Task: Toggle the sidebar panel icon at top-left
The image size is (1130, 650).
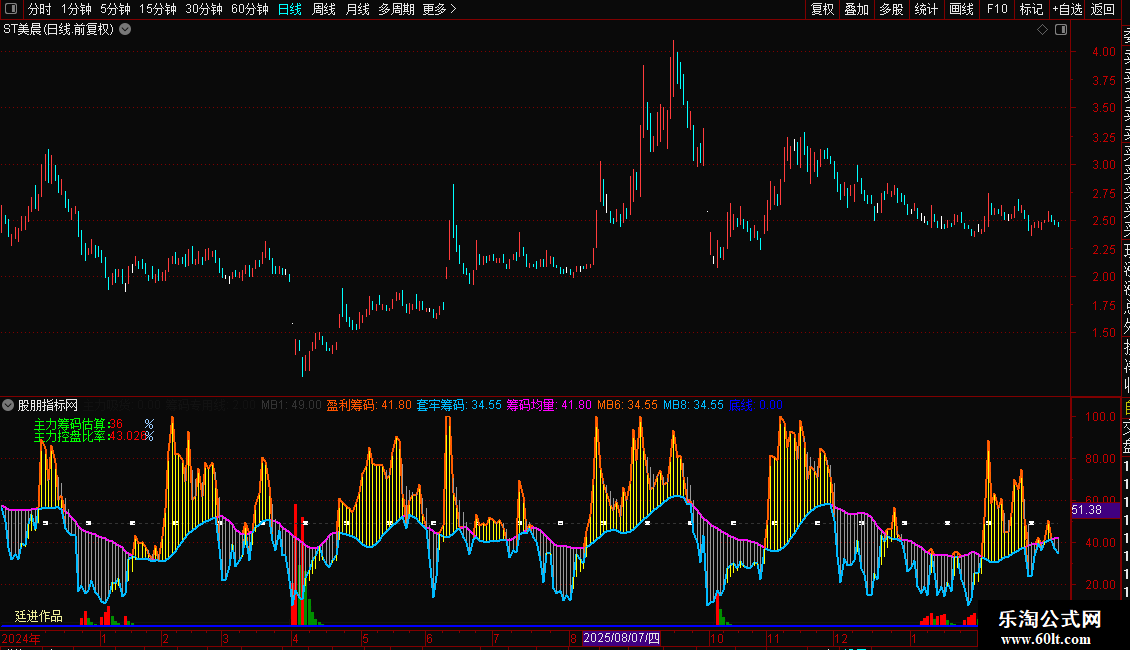Action: (x=11, y=9)
